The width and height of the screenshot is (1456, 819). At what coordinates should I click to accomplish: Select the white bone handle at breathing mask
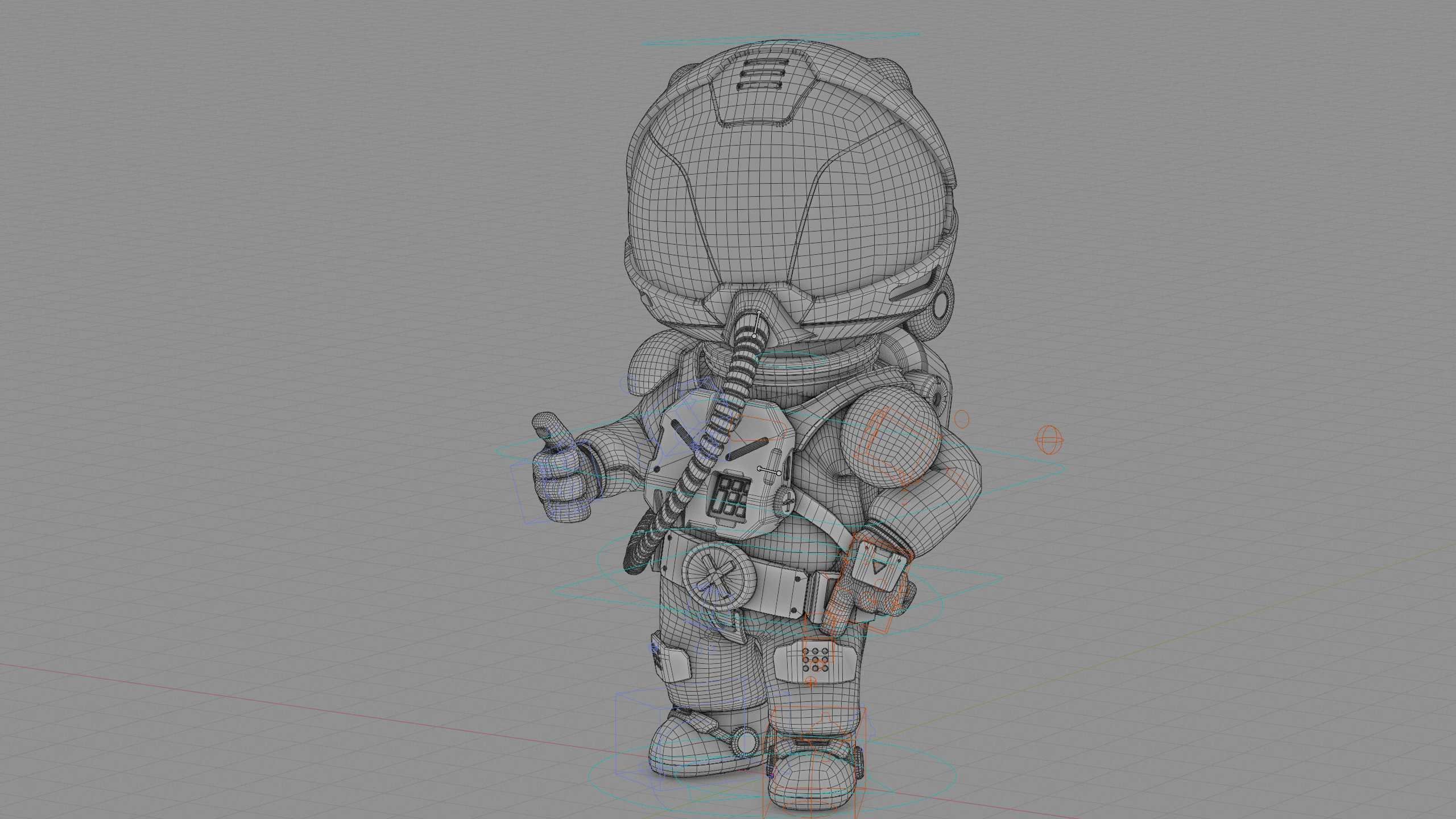click(x=757, y=324)
